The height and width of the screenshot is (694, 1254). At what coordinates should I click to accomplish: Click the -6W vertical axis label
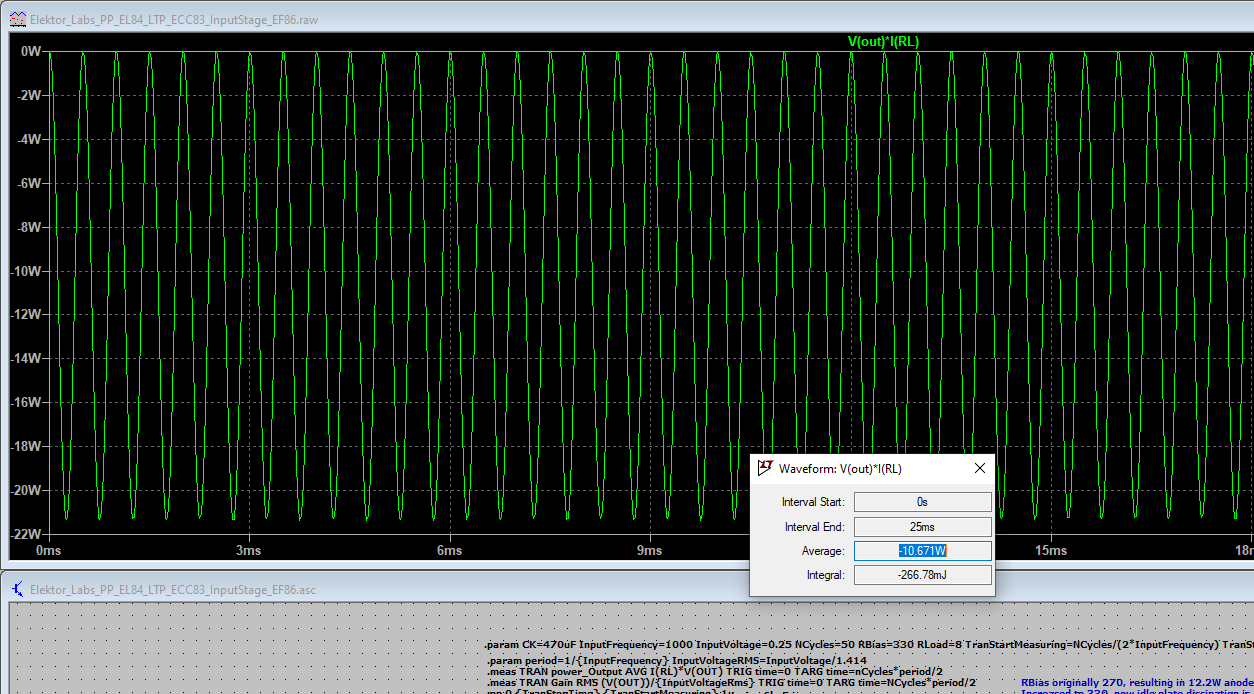[29, 183]
